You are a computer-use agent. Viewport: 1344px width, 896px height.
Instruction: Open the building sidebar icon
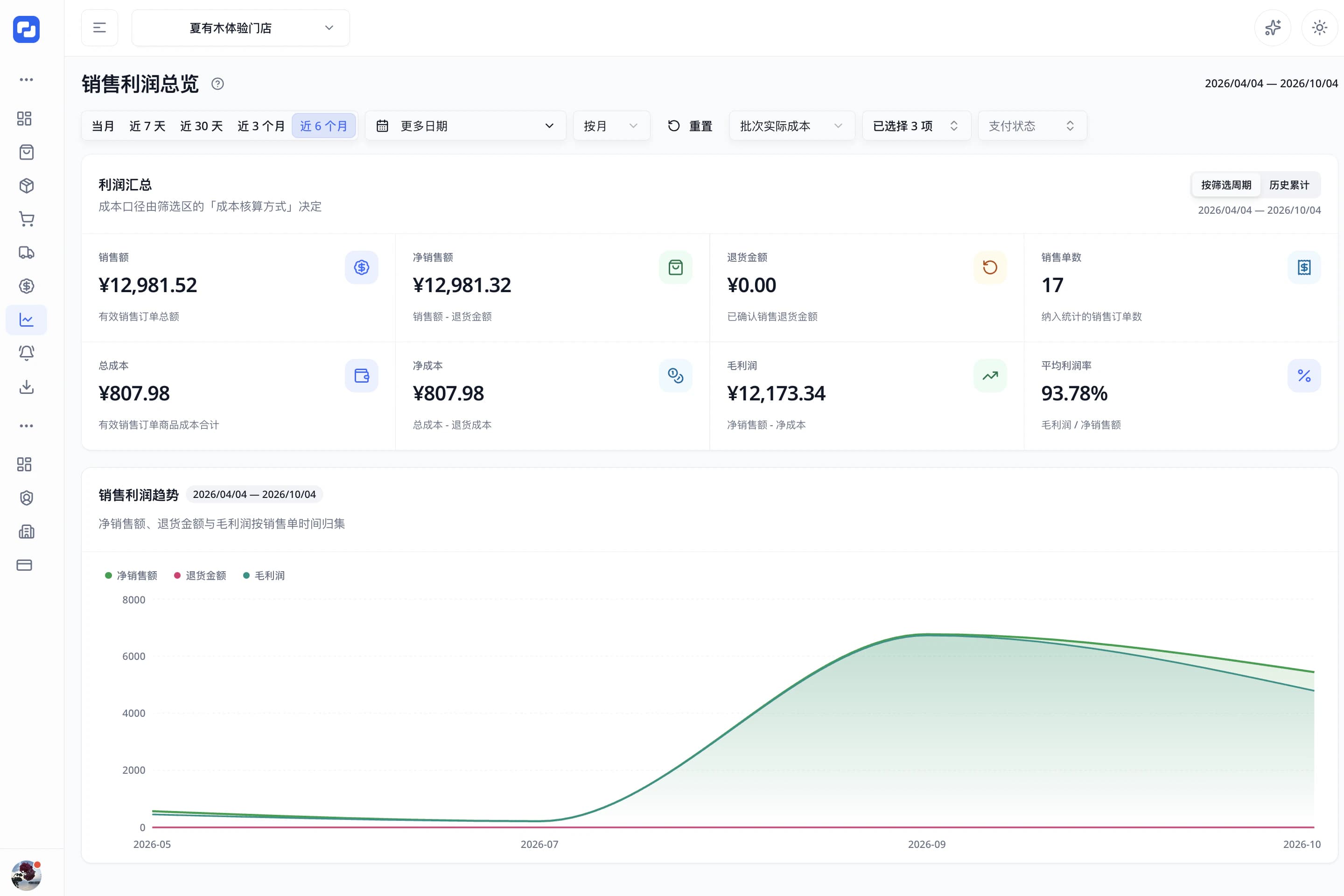(26, 532)
